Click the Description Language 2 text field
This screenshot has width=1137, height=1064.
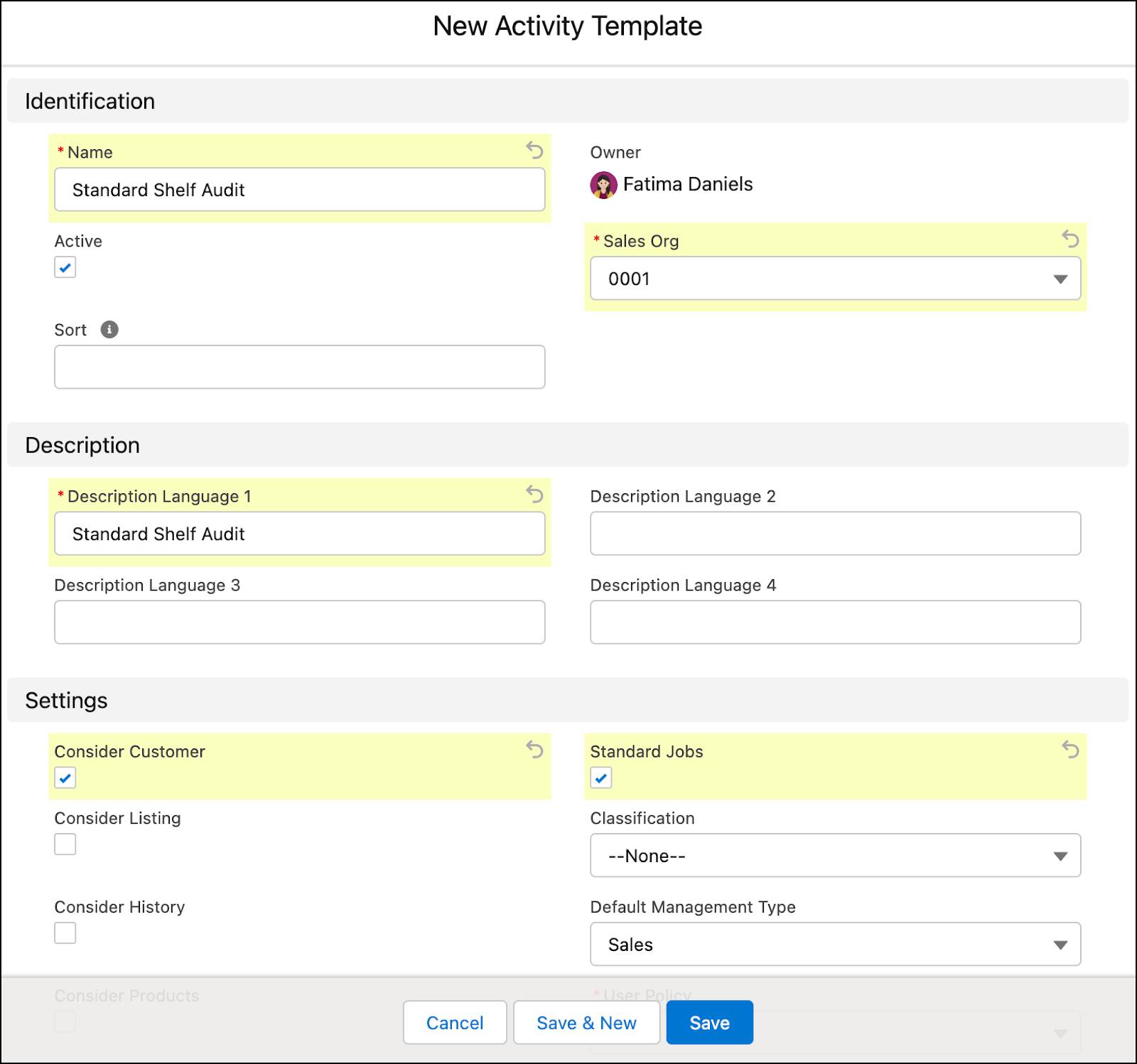coord(835,533)
